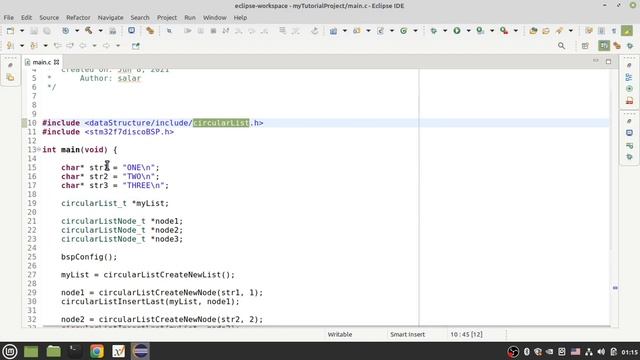Click the Build All icon left of the hammer
The height and width of the screenshot is (360, 640).
[65, 31]
